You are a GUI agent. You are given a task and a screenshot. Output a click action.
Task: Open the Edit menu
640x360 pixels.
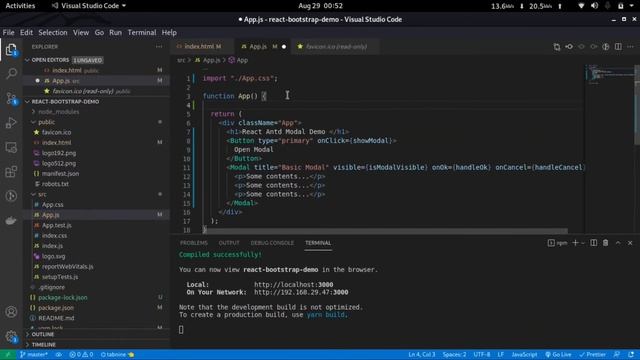pyautogui.click(x=26, y=32)
